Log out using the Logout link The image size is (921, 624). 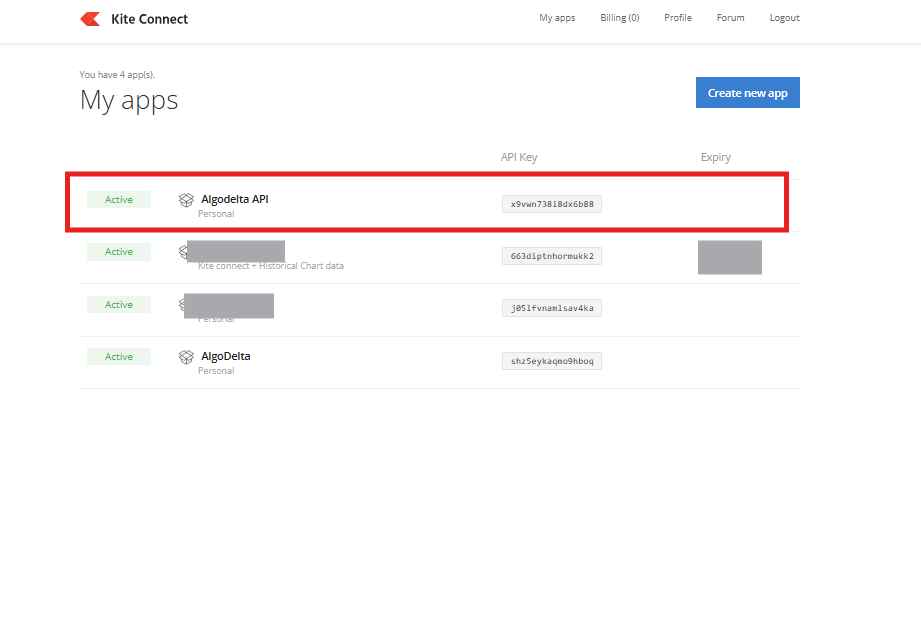[x=784, y=18]
